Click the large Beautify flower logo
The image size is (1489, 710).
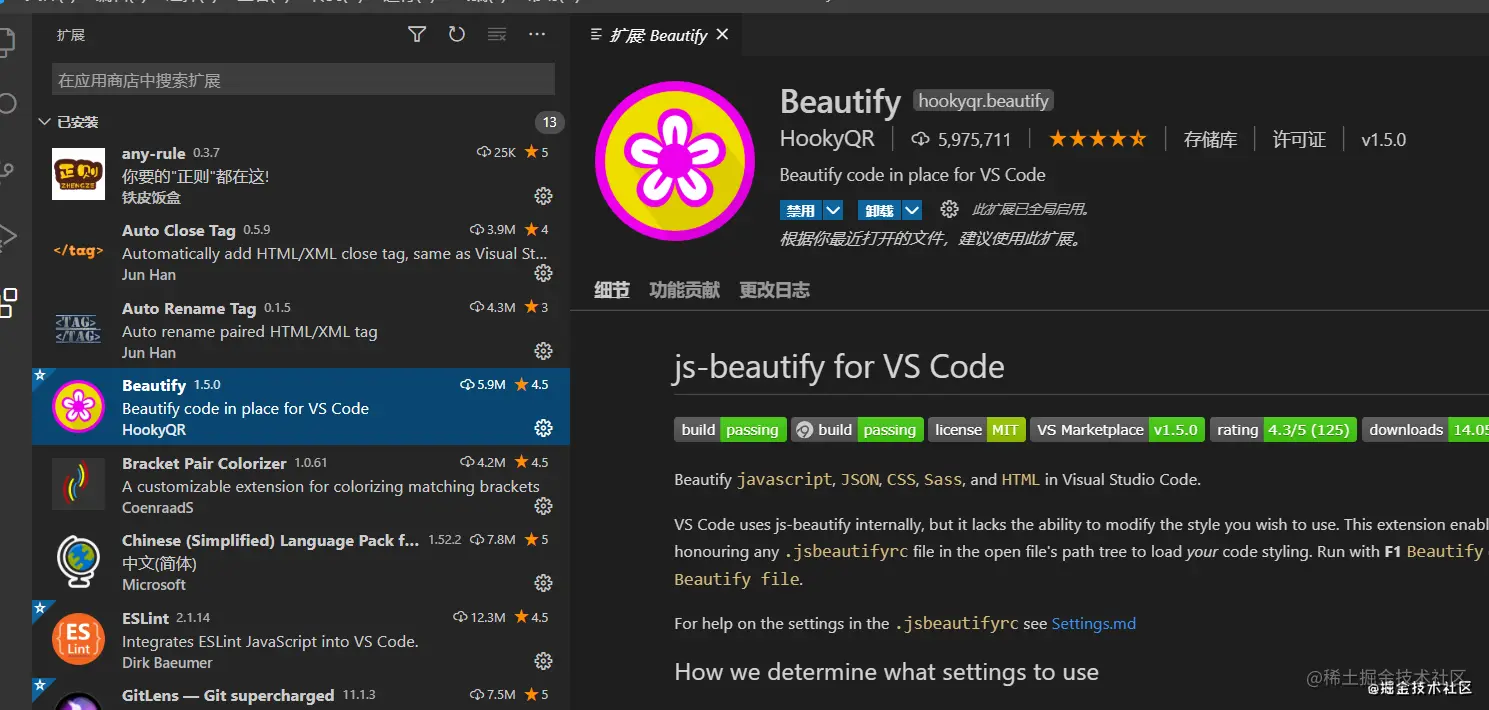[675, 162]
